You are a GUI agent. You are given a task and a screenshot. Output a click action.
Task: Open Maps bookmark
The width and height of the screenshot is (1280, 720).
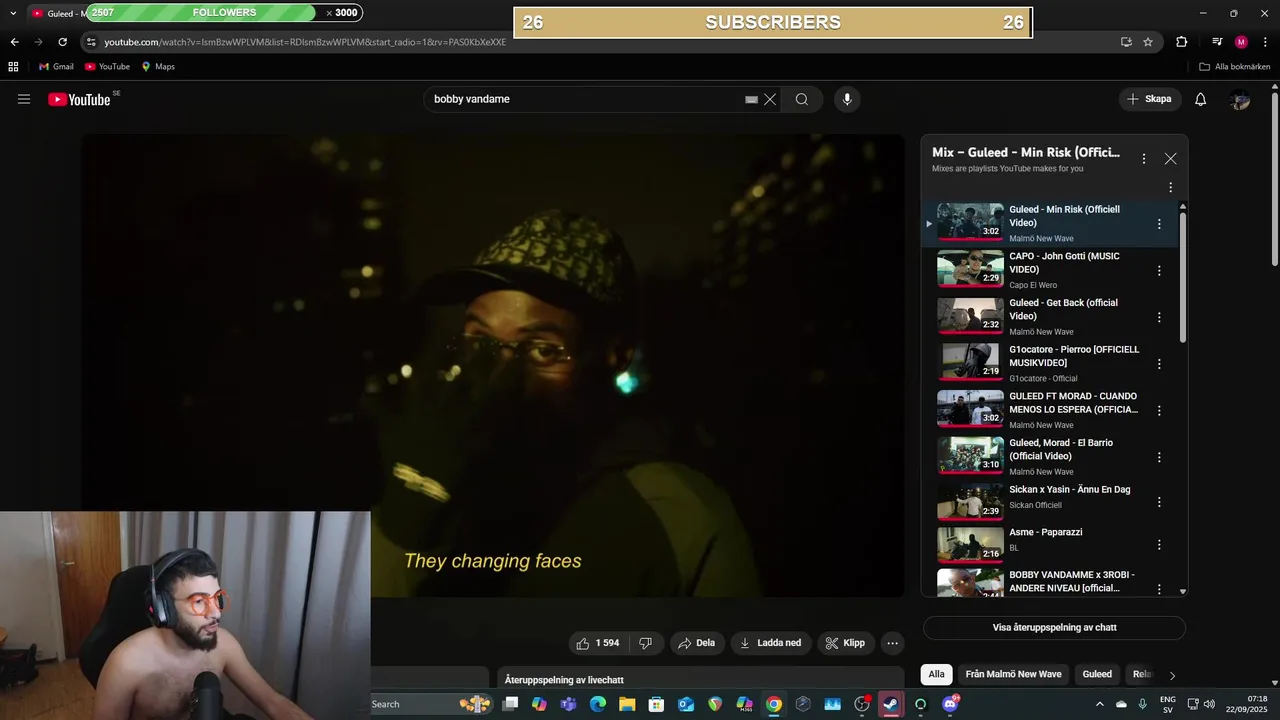point(158,67)
